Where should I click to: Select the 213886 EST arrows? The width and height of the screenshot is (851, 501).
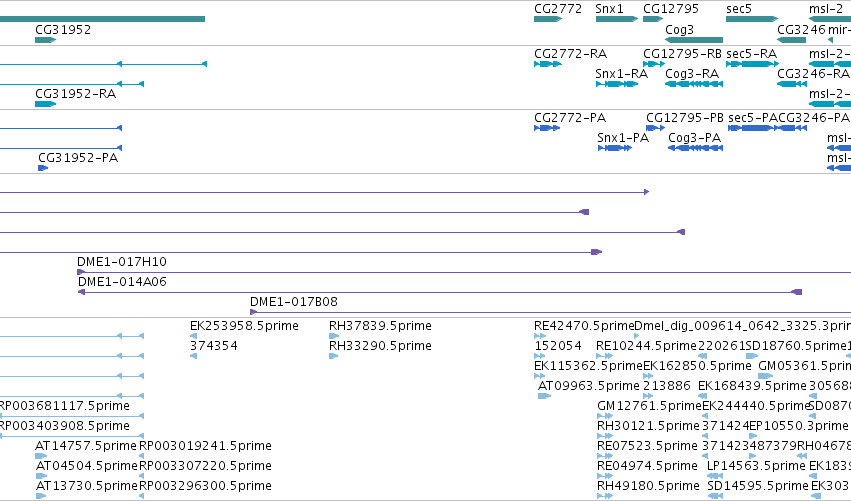(648, 396)
